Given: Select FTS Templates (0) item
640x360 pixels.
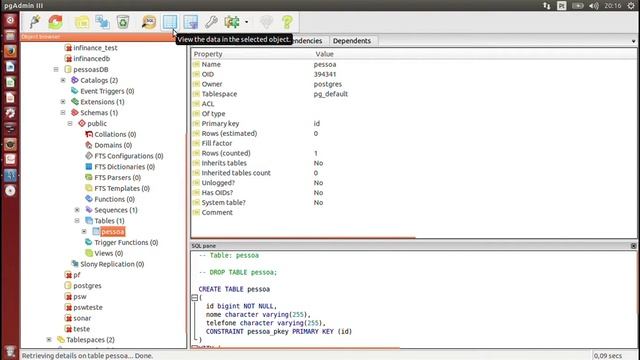Looking at the screenshot, I should [122, 188].
